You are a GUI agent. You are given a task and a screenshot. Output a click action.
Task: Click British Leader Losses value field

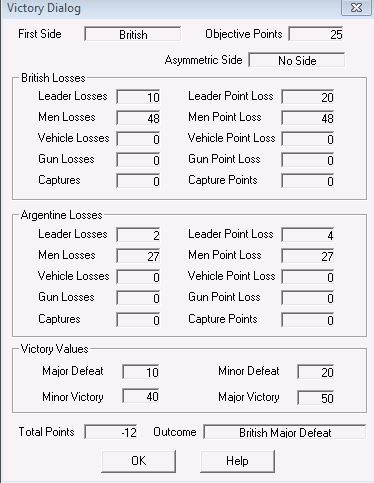pyautogui.click(x=138, y=97)
